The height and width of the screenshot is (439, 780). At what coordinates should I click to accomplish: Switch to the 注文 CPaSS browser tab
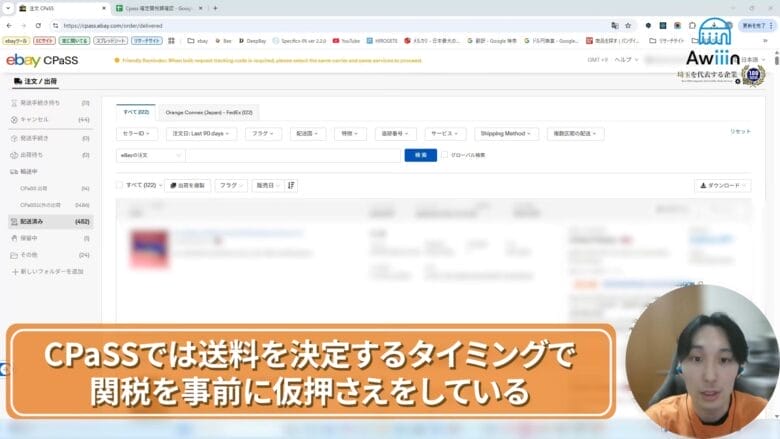pos(62,8)
